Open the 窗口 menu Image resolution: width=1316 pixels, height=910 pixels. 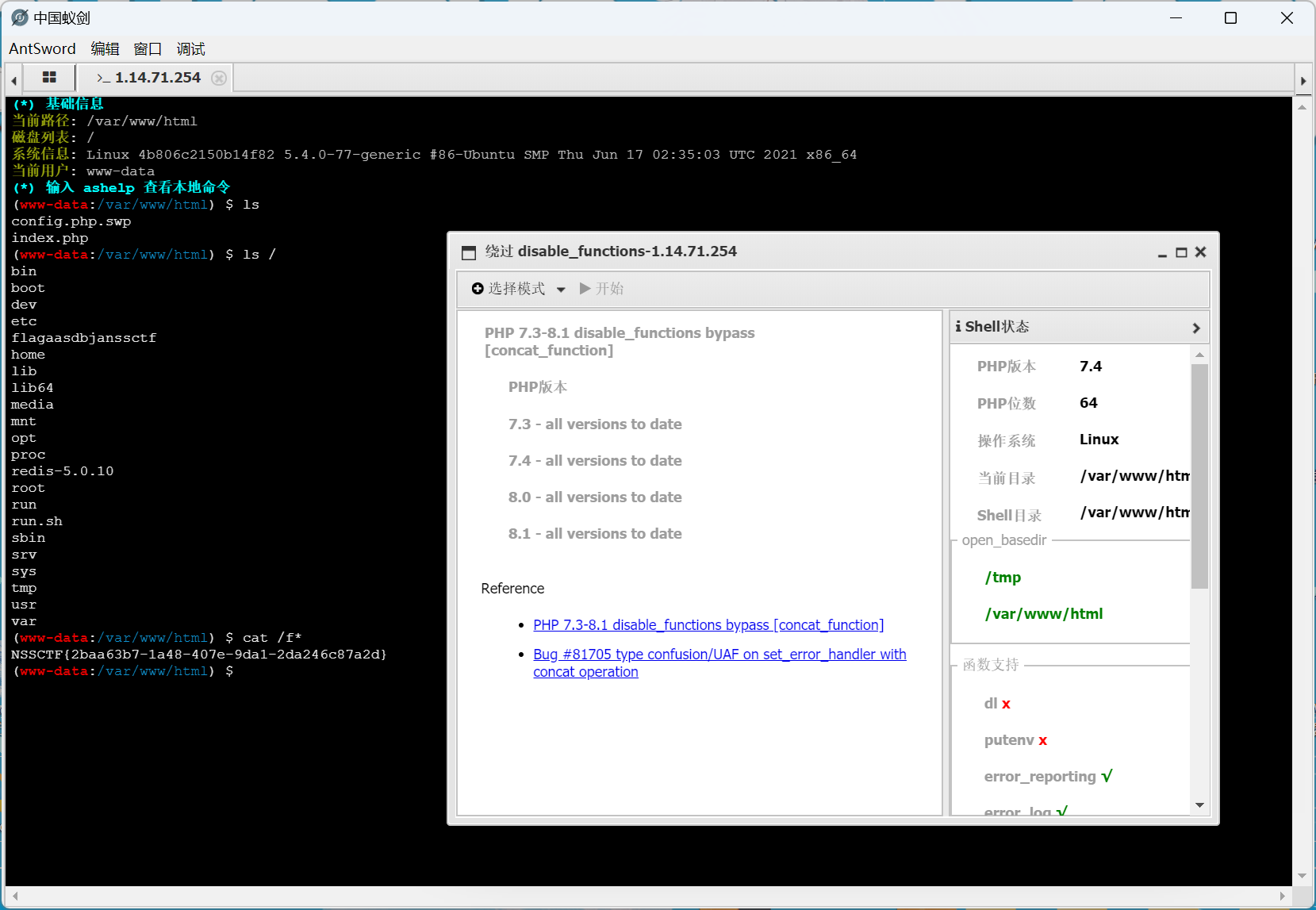pos(148,49)
